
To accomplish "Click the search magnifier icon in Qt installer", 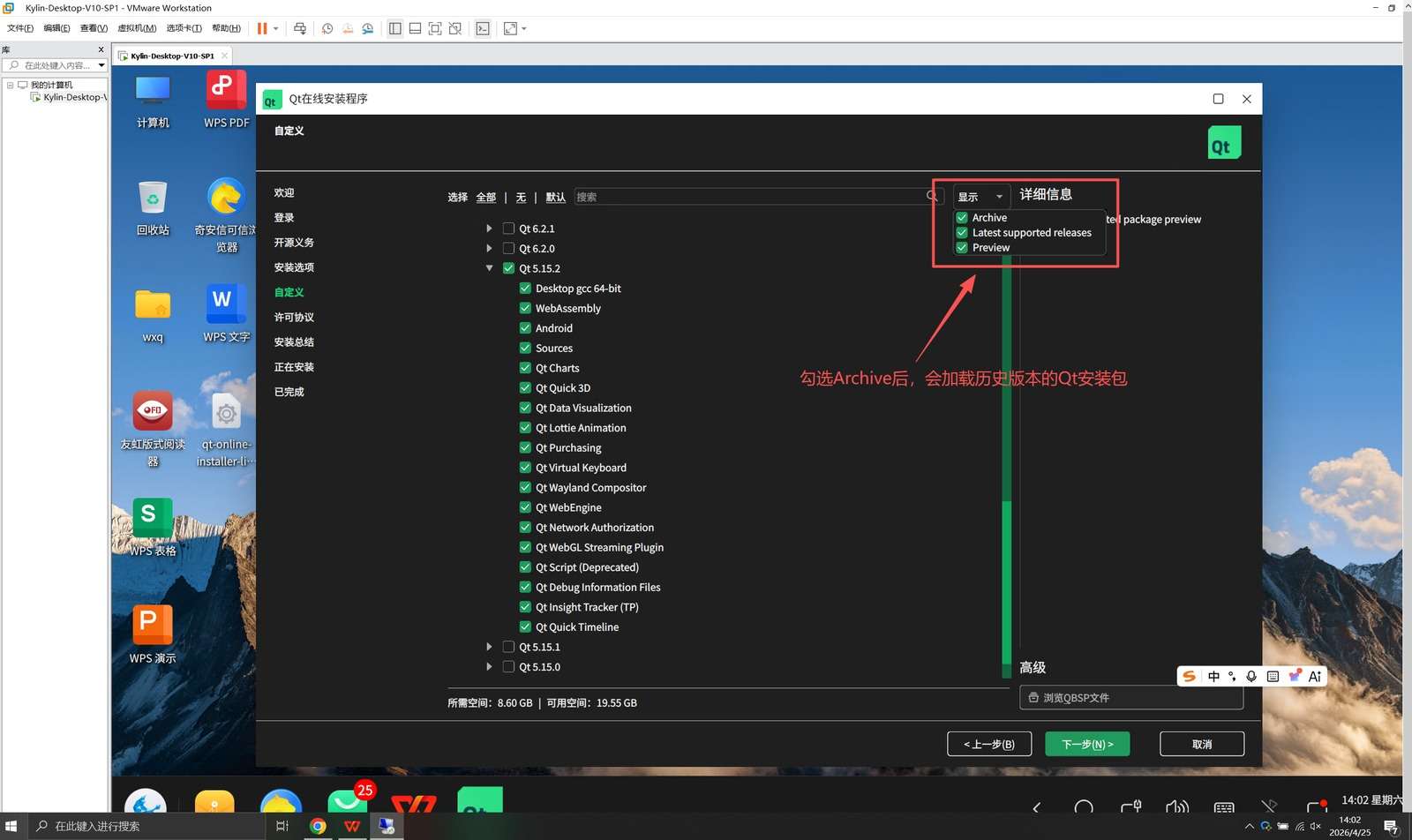I will [932, 196].
